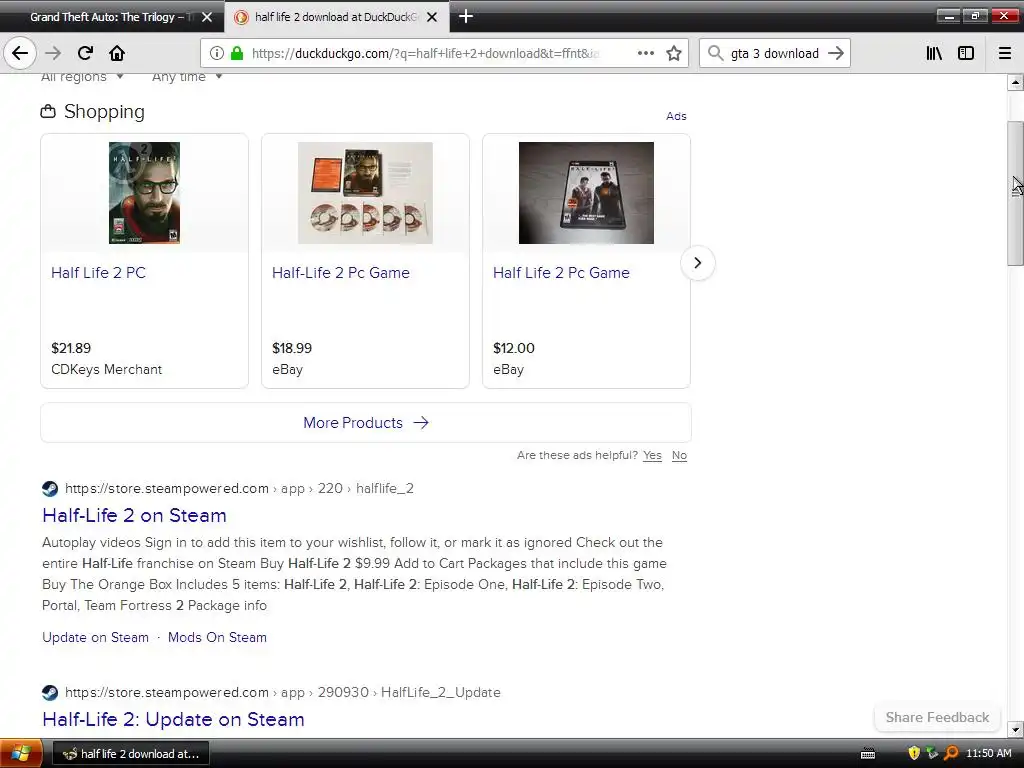This screenshot has width=1024, height=768.
Task: Open the on-screen keyboard tray icon
Action: (867, 754)
